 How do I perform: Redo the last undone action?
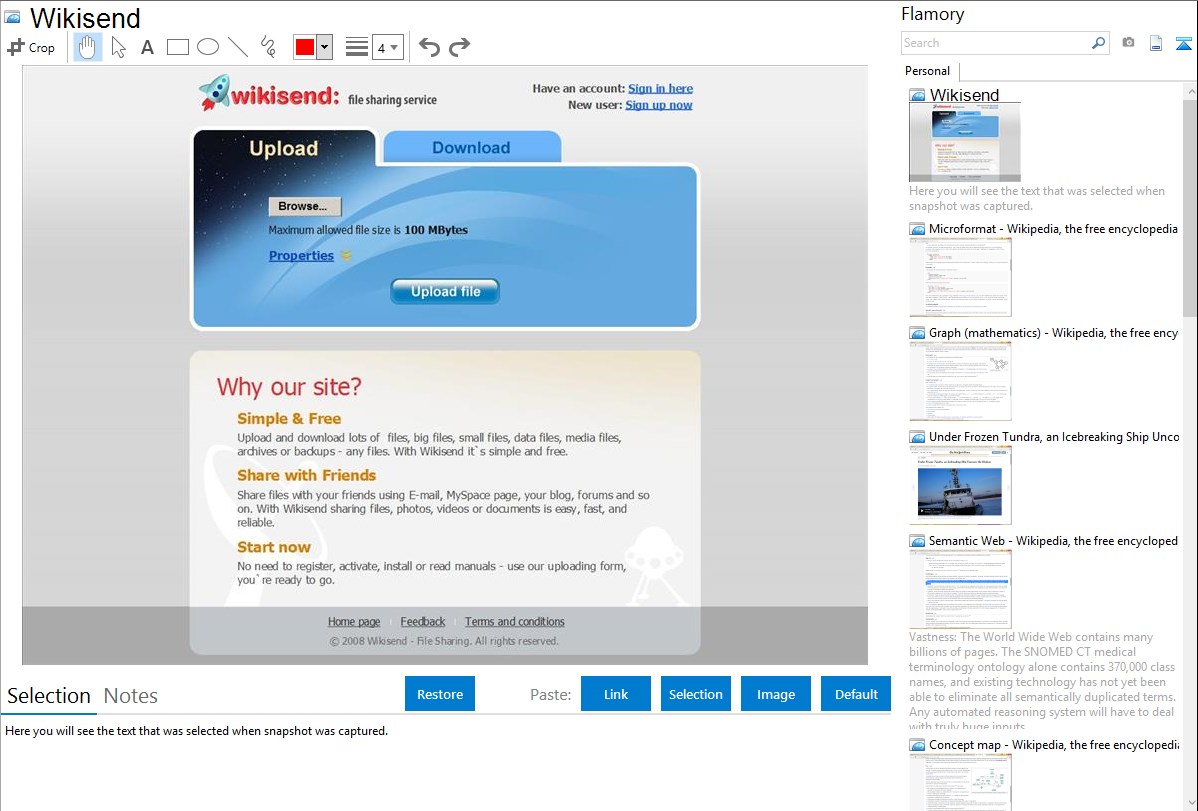pos(459,47)
